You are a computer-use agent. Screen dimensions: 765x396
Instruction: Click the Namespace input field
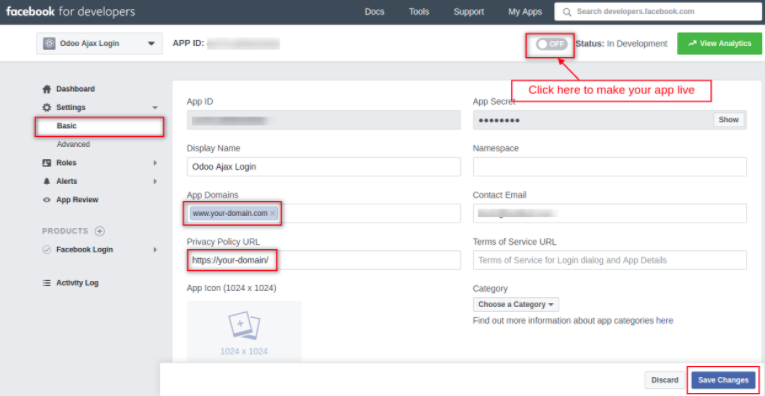click(x=609, y=167)
